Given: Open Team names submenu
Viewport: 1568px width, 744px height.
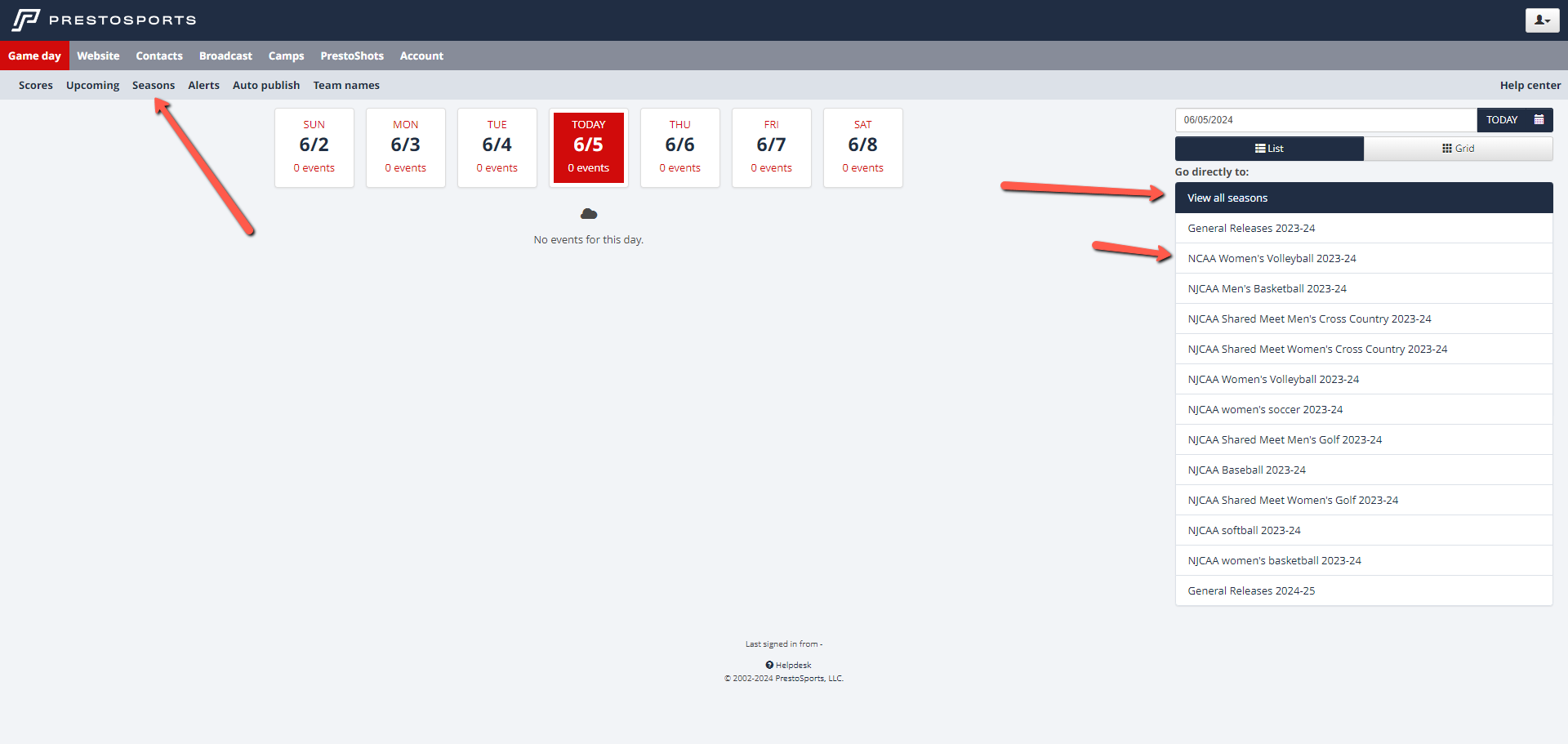Looking at the screenshot, I should tap(346, 85).
